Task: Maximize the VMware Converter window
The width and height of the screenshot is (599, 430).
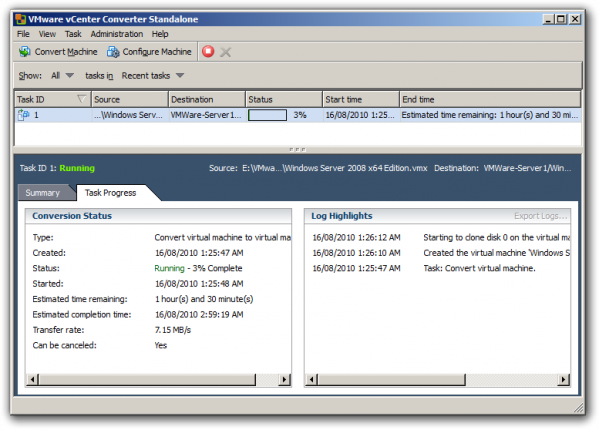Action: [561, 19]
